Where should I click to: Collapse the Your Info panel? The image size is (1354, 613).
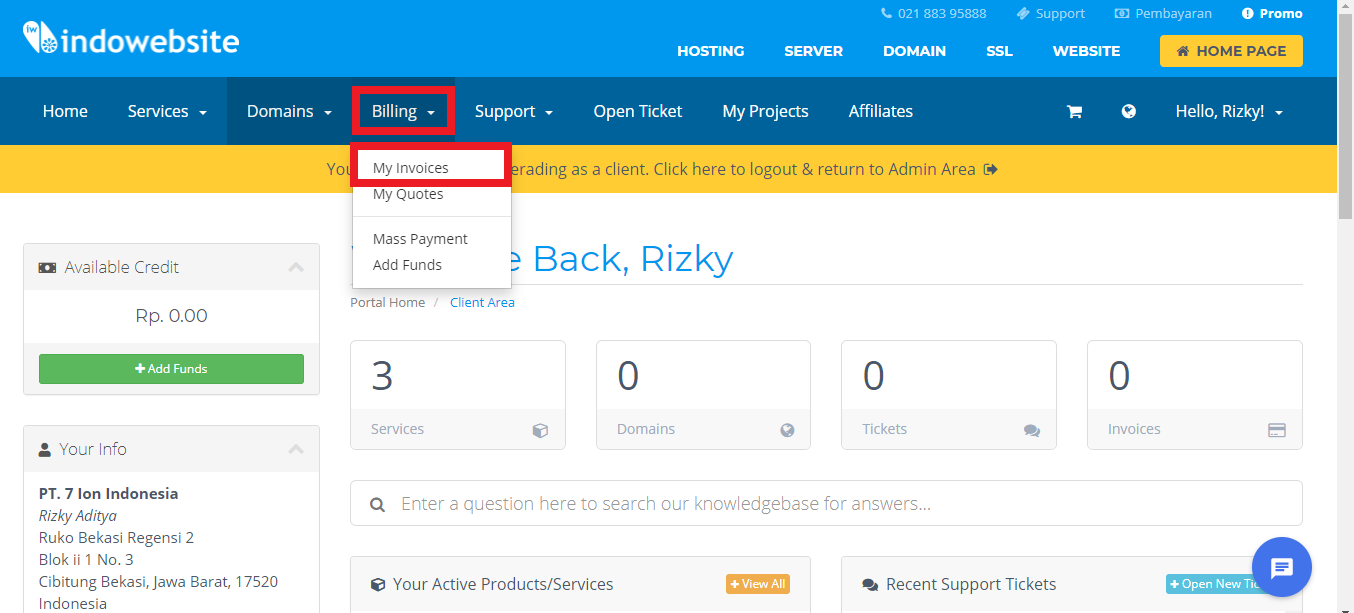296,449
